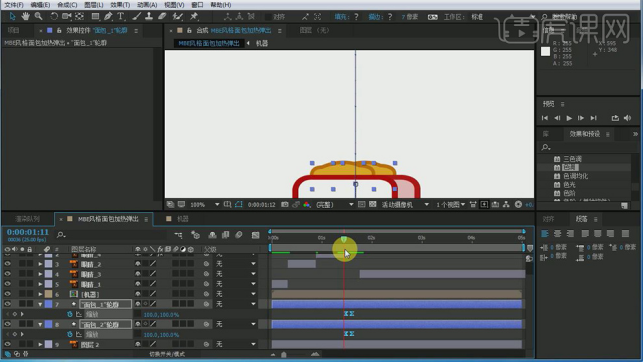644x362 pixels.
Task: Click current time 0:00:01:11 display
Action: click(x=28, y=232)
